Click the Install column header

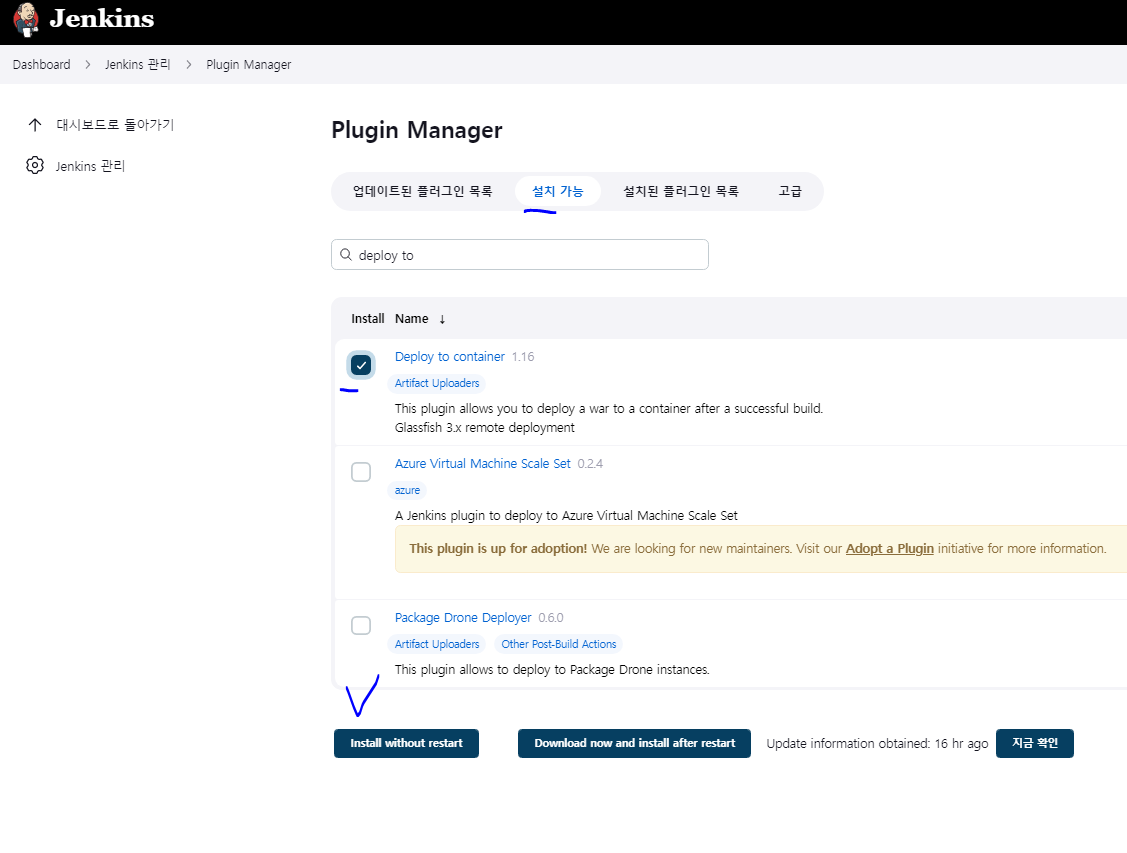pyautogui.click(x=368, y=318)
